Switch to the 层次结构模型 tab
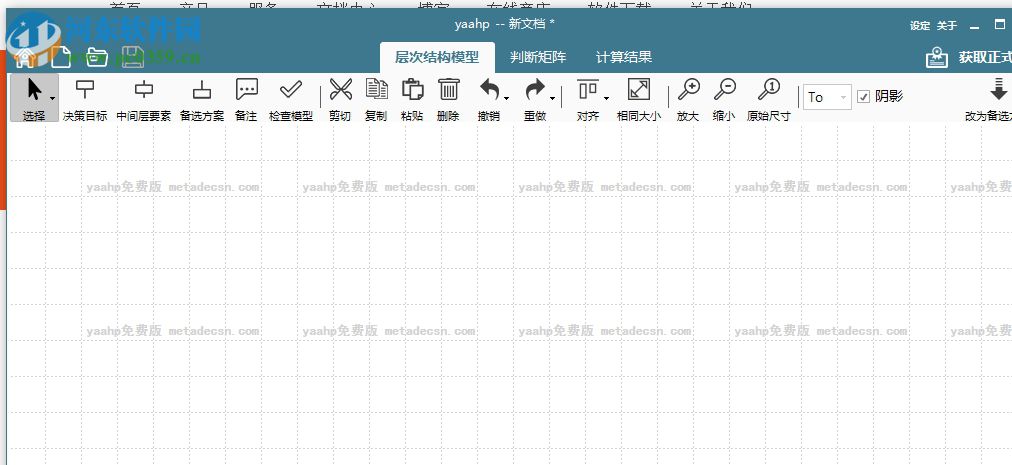 click(x=437, y=57)
